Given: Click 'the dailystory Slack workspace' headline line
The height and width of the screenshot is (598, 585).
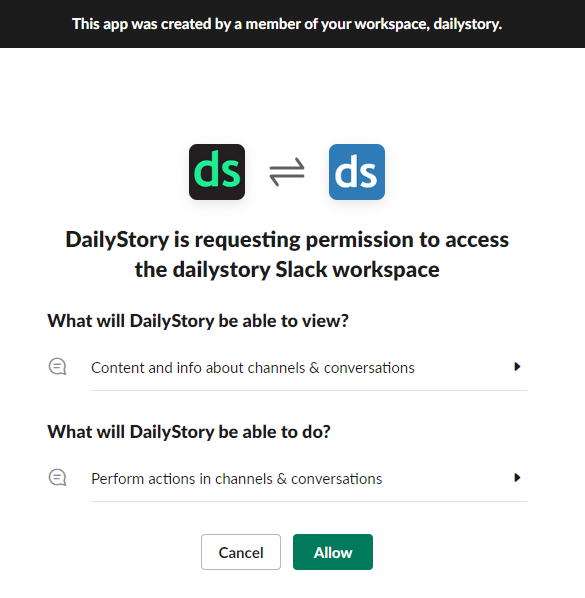Looking at the screenshot, I should (287, 270).
